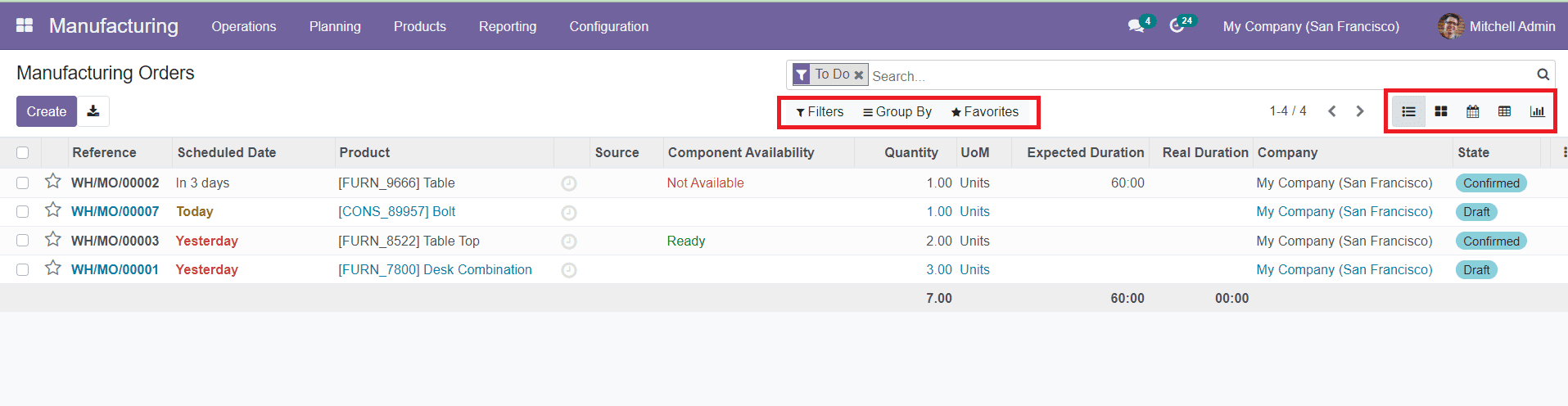Click [CONS_89957] Bolt product cell
1568x406 pixels.
(397, 212)
